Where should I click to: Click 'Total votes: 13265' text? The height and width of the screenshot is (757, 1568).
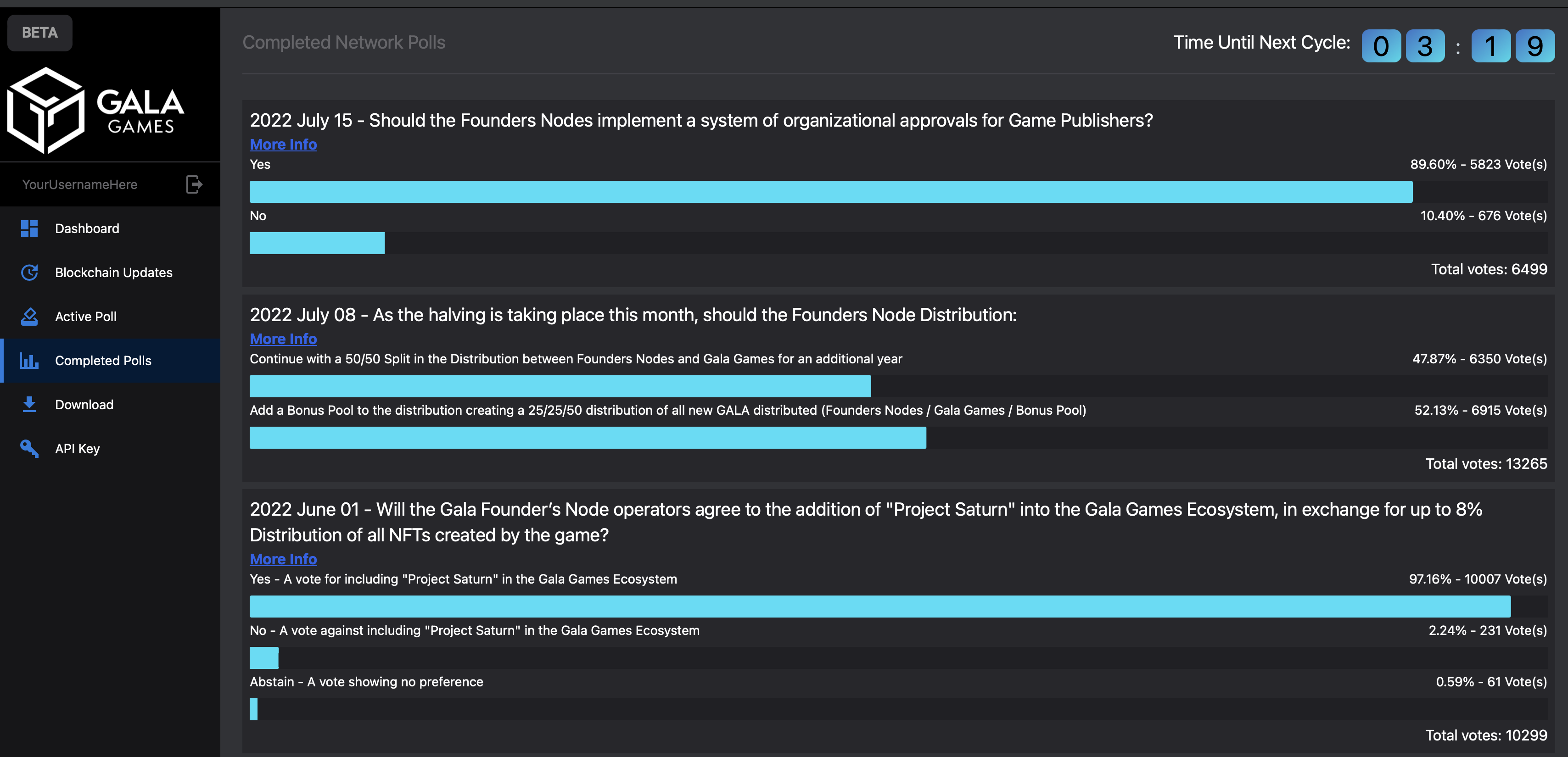(1486, 464)
